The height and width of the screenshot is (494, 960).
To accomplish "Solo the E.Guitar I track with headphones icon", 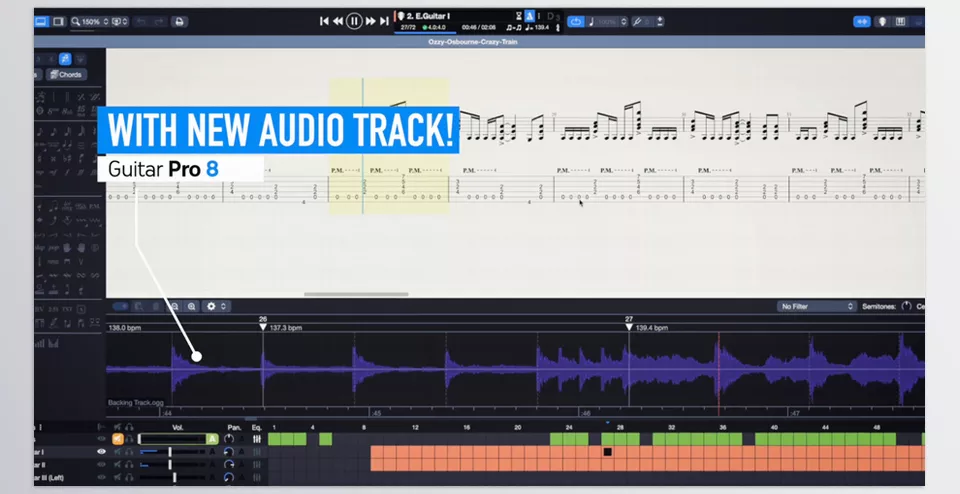I will click(129, 452).
